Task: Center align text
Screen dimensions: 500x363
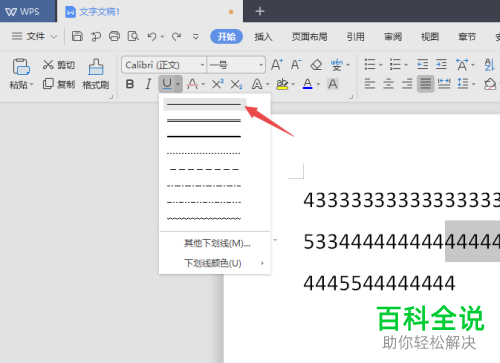Action: tap(388, 84)
